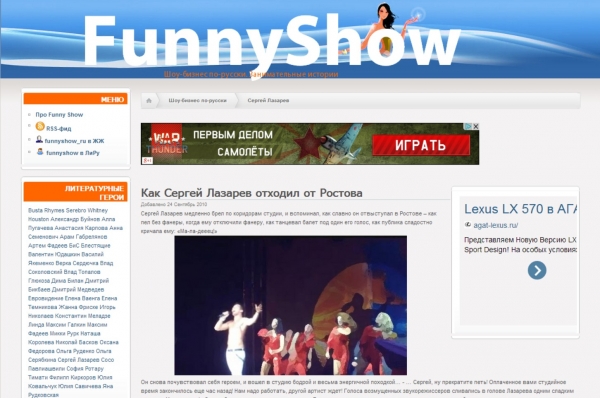
Task: Select the Busta Rhymes tag link
Action: (x=46, y=210)
